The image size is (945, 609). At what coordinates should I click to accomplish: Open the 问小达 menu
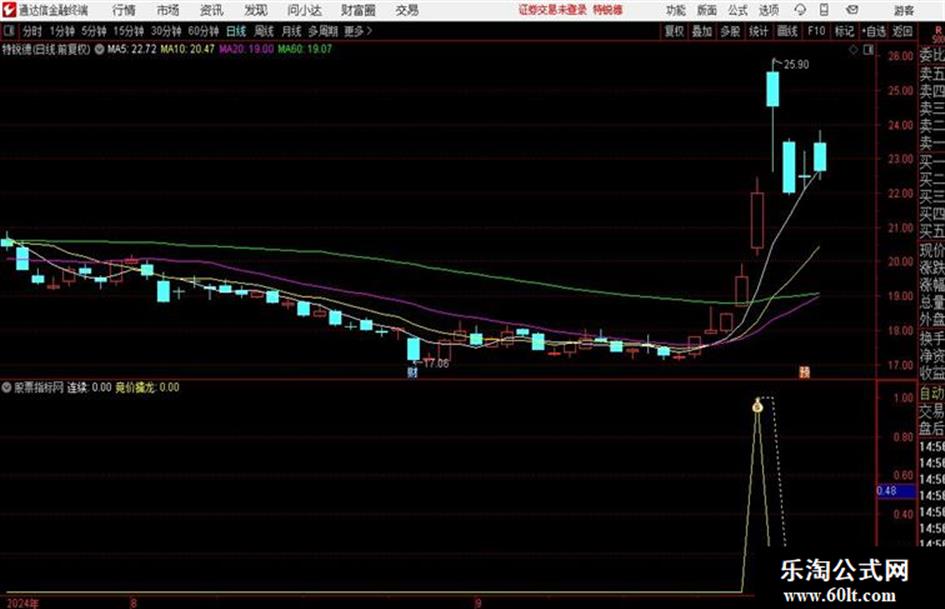[304, 10]
